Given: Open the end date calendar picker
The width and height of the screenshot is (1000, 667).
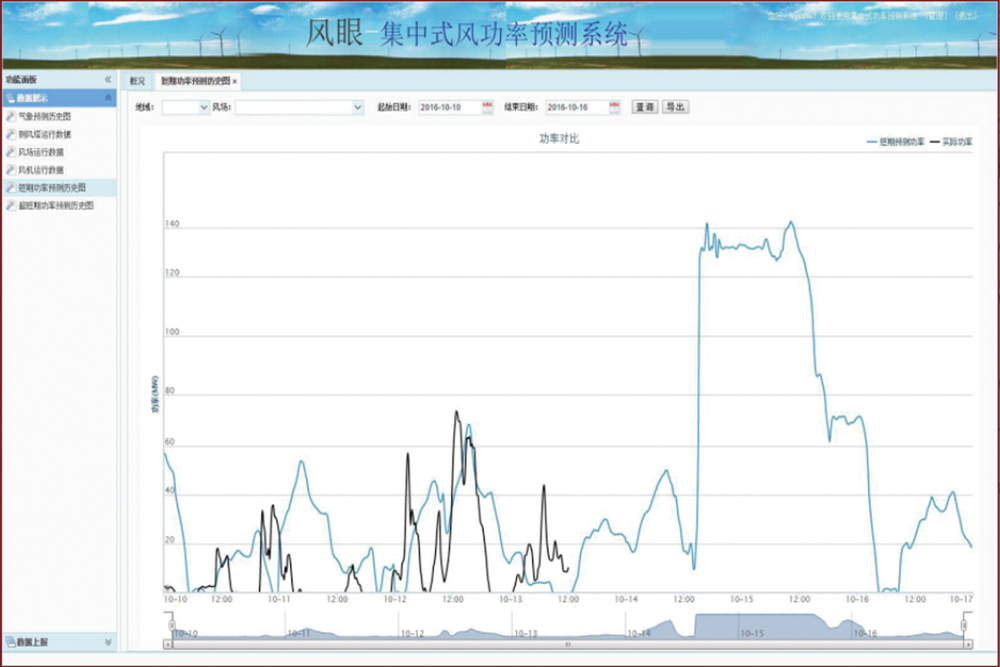Looking at the screenshot, I should (x=615, y=107).
